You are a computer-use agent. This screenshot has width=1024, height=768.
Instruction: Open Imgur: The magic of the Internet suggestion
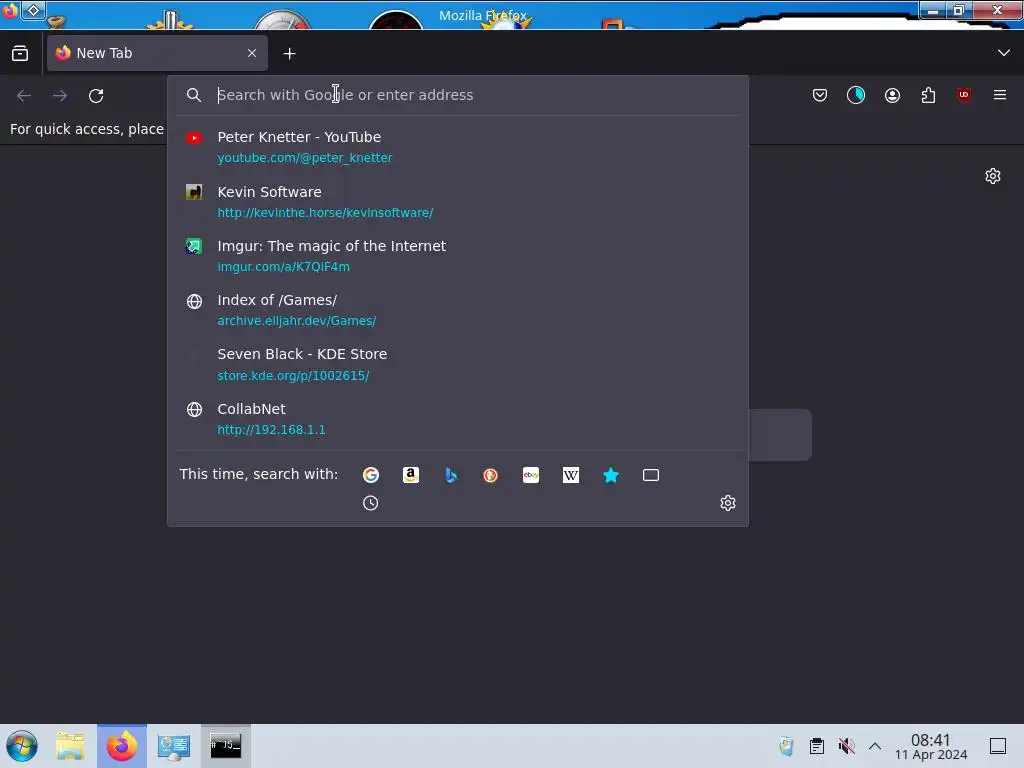tap(458, 256)
